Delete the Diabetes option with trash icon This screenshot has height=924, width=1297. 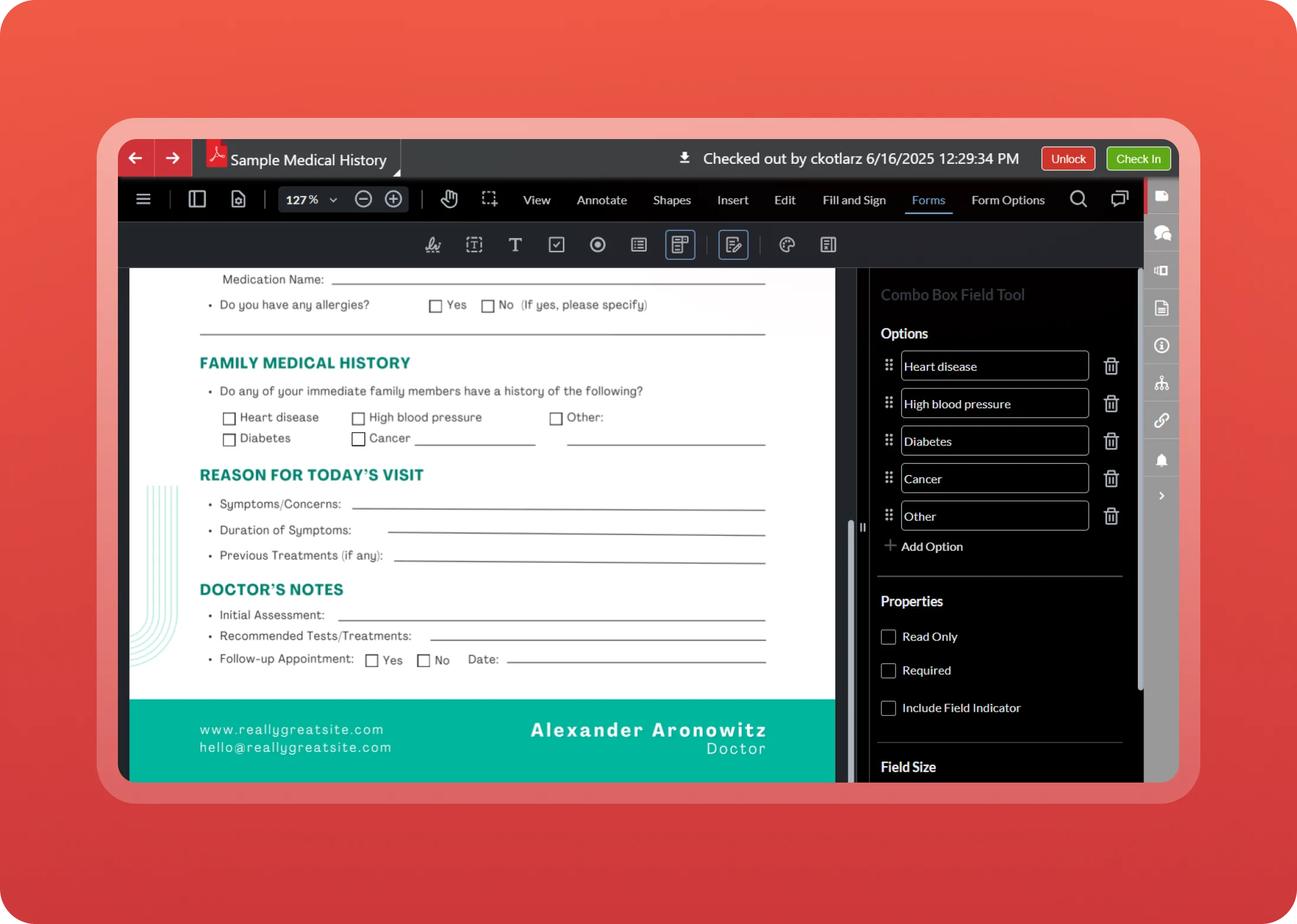(x=1111, y=441)
